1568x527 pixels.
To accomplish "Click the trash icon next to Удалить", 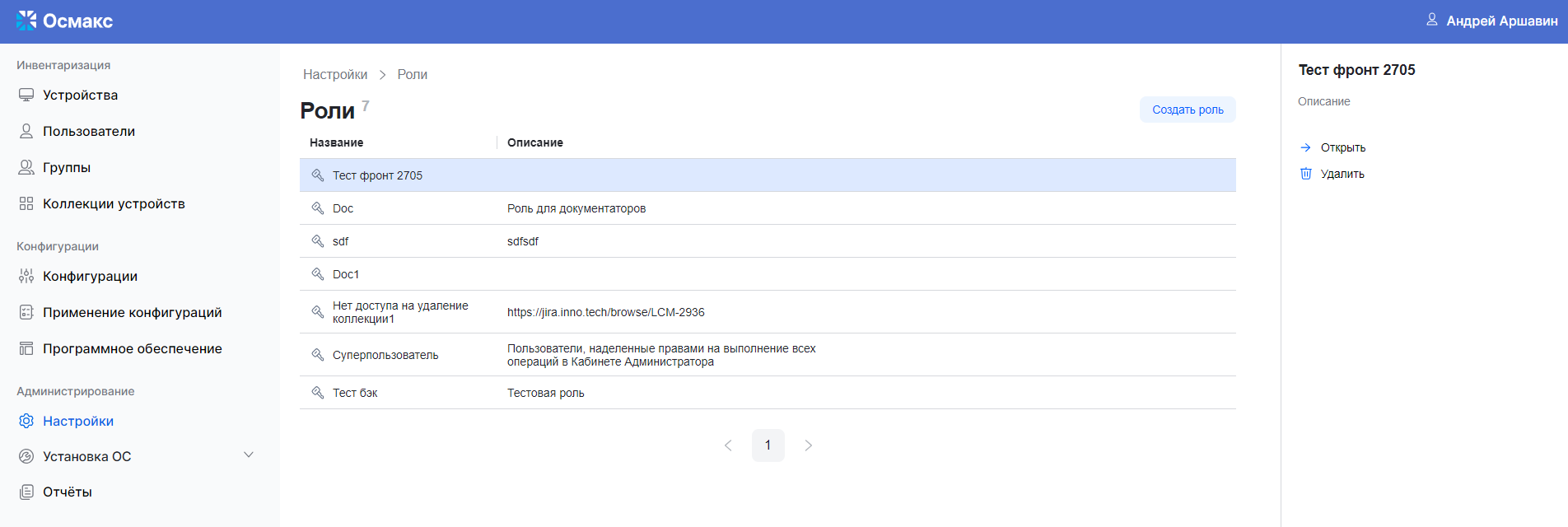I will 1305,174.
